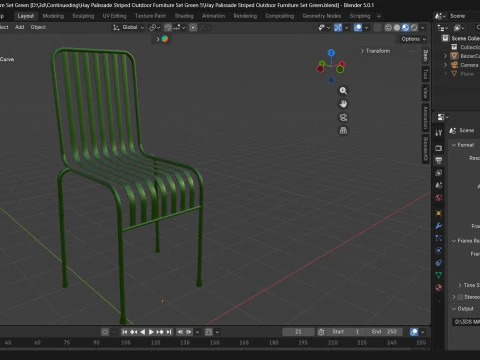
Task: Open the properties editor type dropdown
Action: coord(443,117)
